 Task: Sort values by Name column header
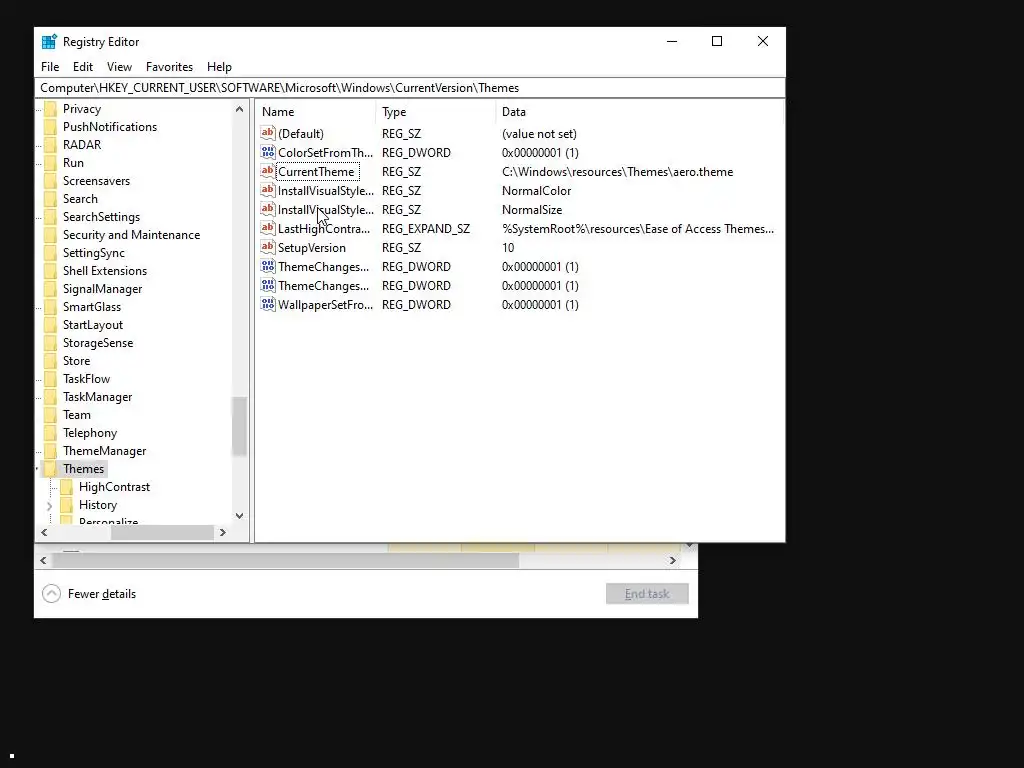(x=316, y=112)
